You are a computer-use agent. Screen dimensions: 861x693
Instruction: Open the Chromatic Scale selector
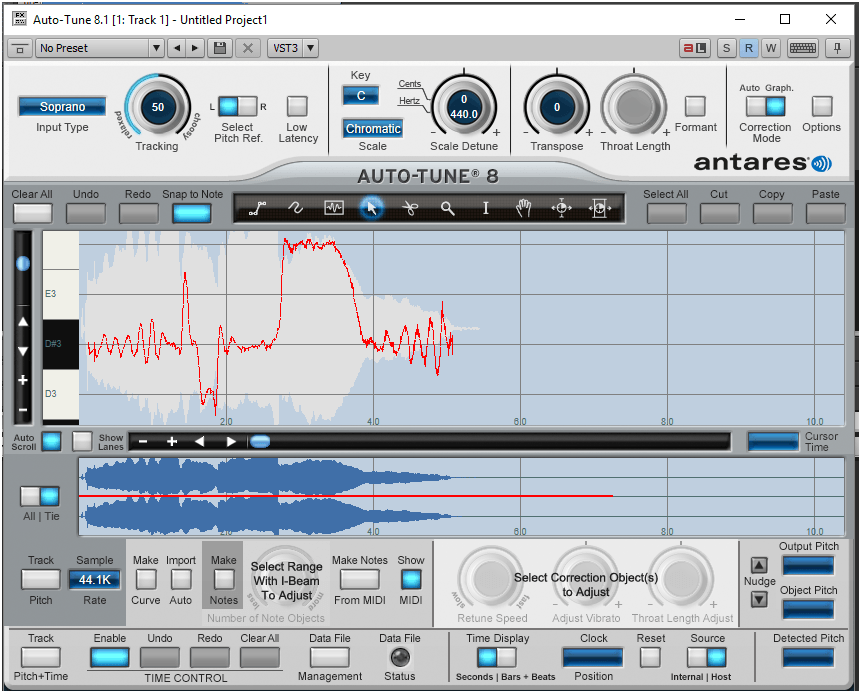pyautogui.click(x=373, y=128)
